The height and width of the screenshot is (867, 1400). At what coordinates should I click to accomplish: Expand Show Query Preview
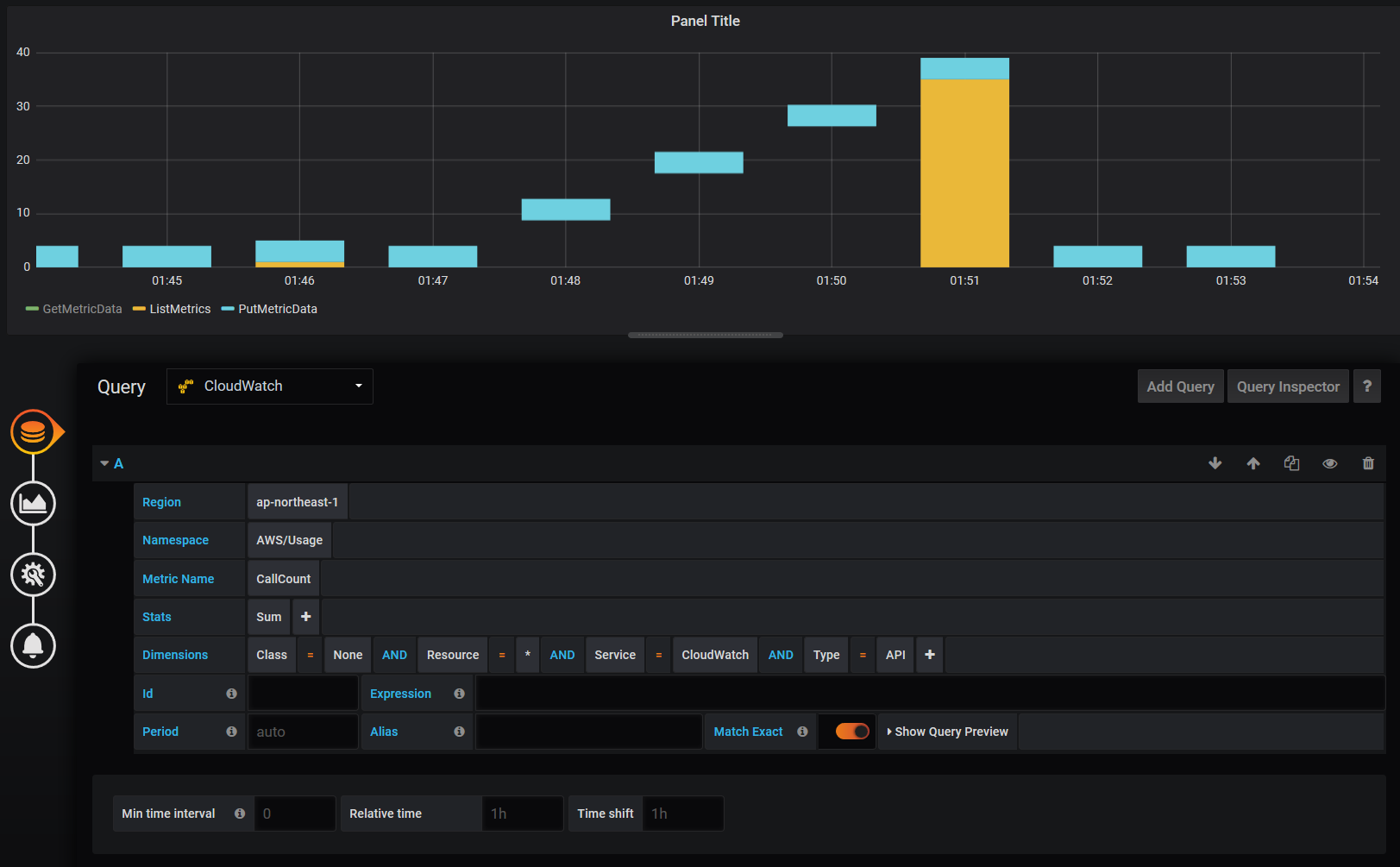coord(947,731)
